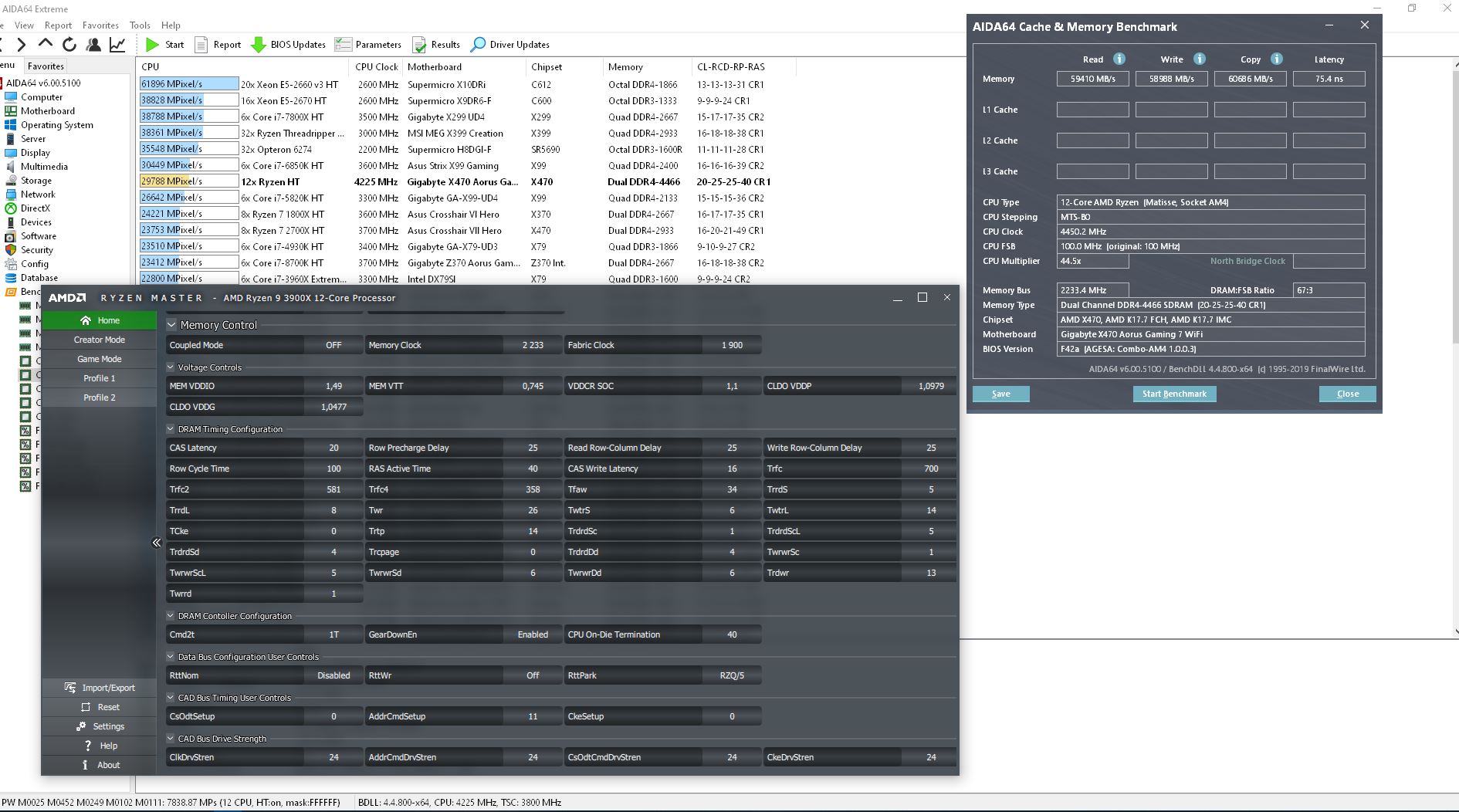Select Security in the AIDA64 tree

click(37, 250)
